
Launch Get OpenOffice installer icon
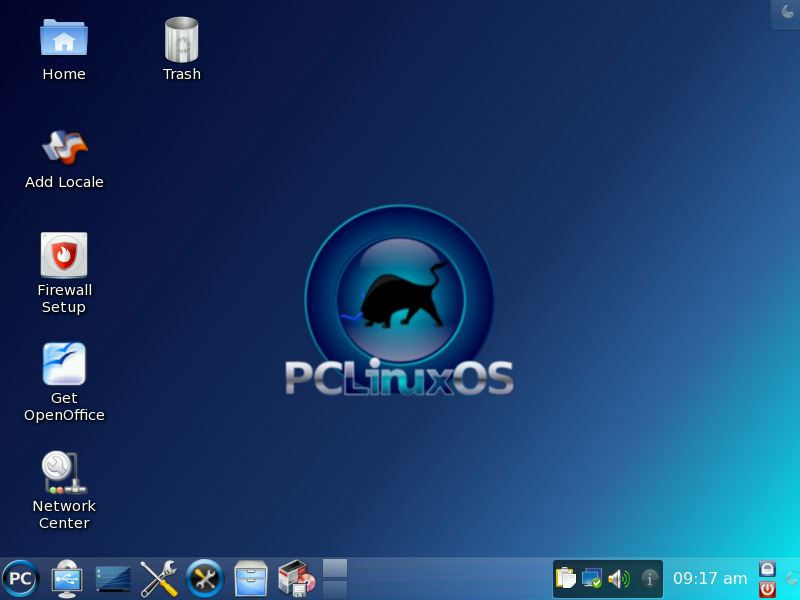click(x=64, y=364)
